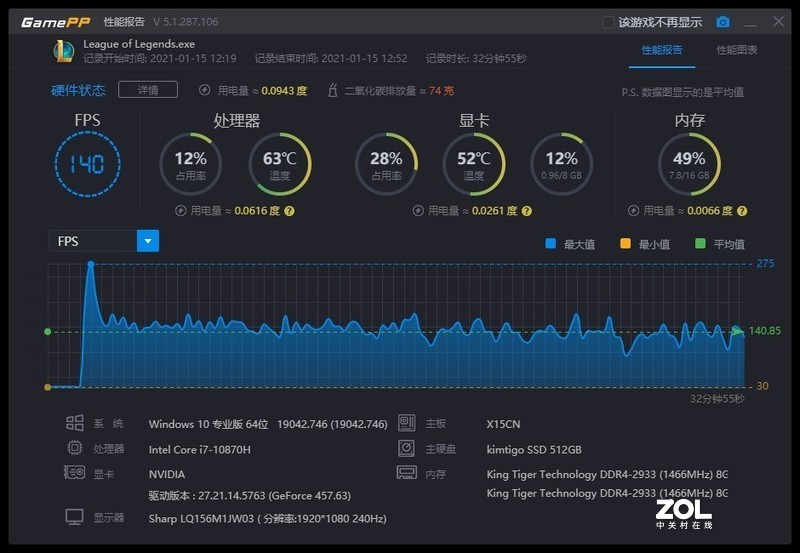Click the memory module icon near King Tiger

pos(407,472)
